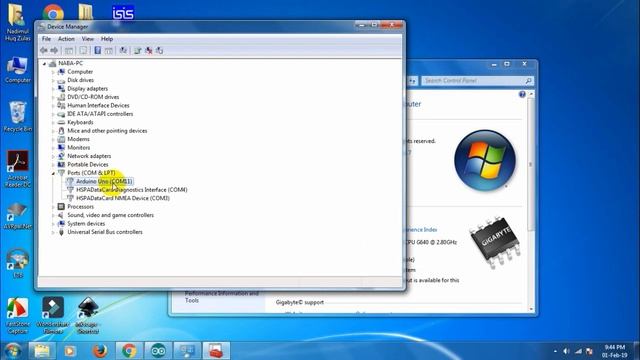Image resolution: width=640 pixels, height=360 pixels.
Task: Expand the Network adapters category
Action: click(53, 156)
